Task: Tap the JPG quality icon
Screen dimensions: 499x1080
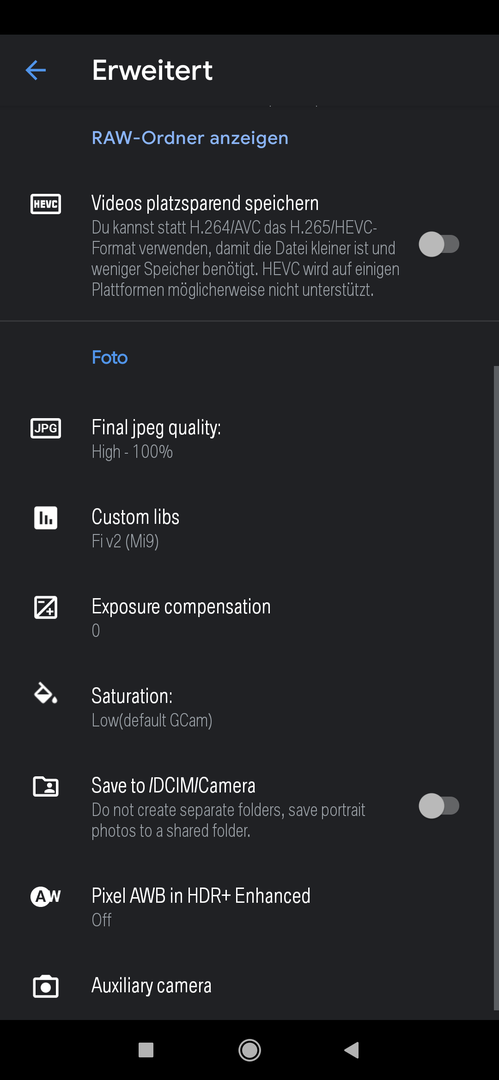Action: click(45, 428)
